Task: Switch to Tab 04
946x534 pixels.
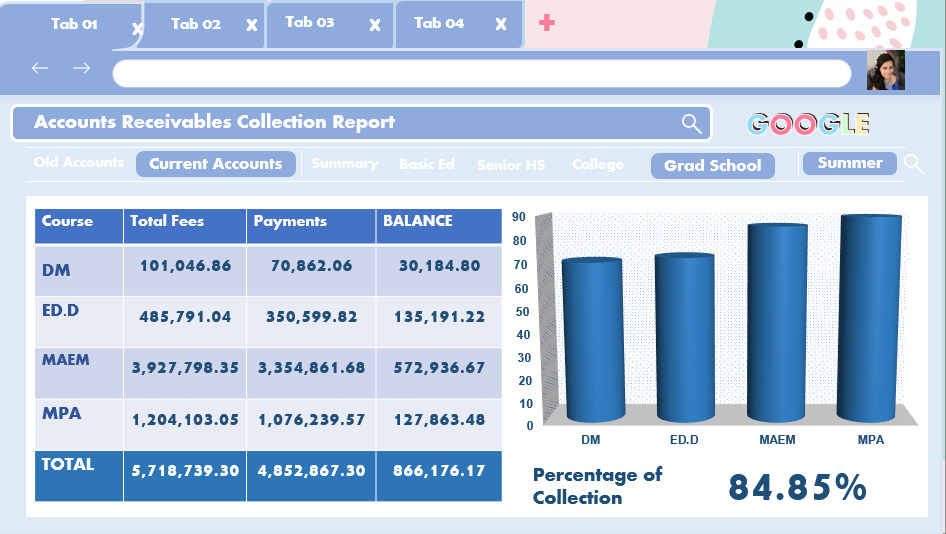Action: click(439, 23)
